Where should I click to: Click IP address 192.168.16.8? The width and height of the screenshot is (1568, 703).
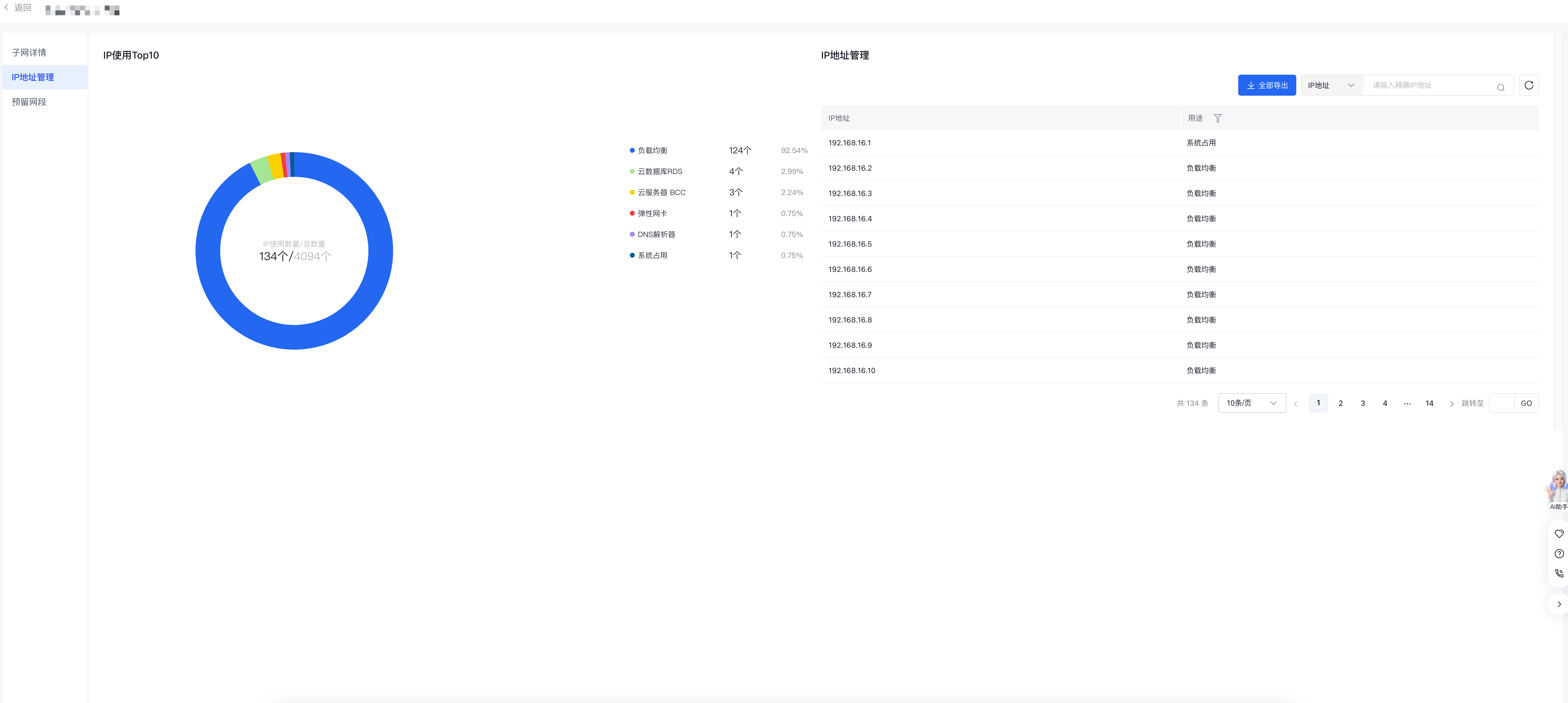point(850,320)
